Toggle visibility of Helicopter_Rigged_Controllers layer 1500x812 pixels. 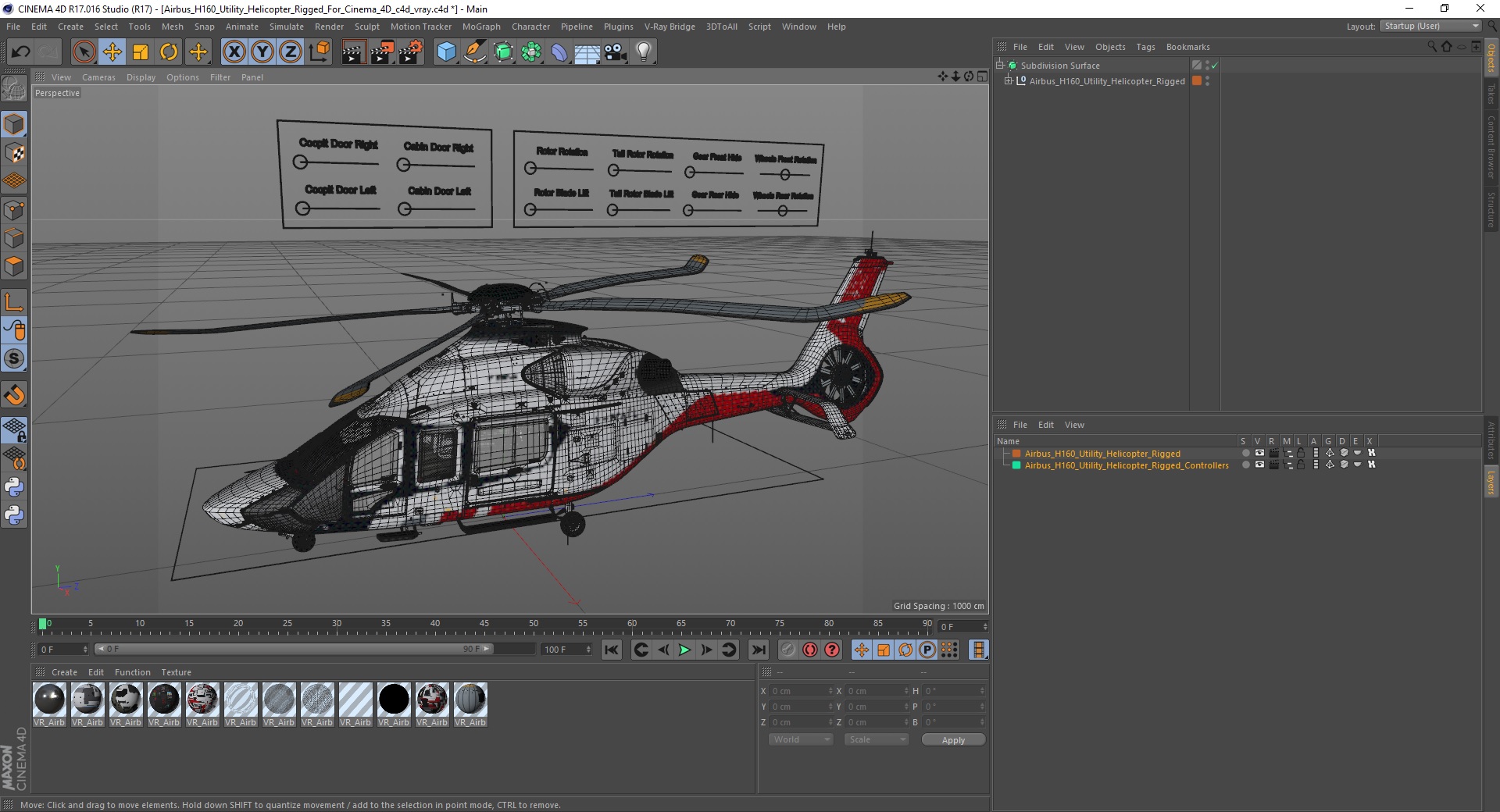[1259, 465]
